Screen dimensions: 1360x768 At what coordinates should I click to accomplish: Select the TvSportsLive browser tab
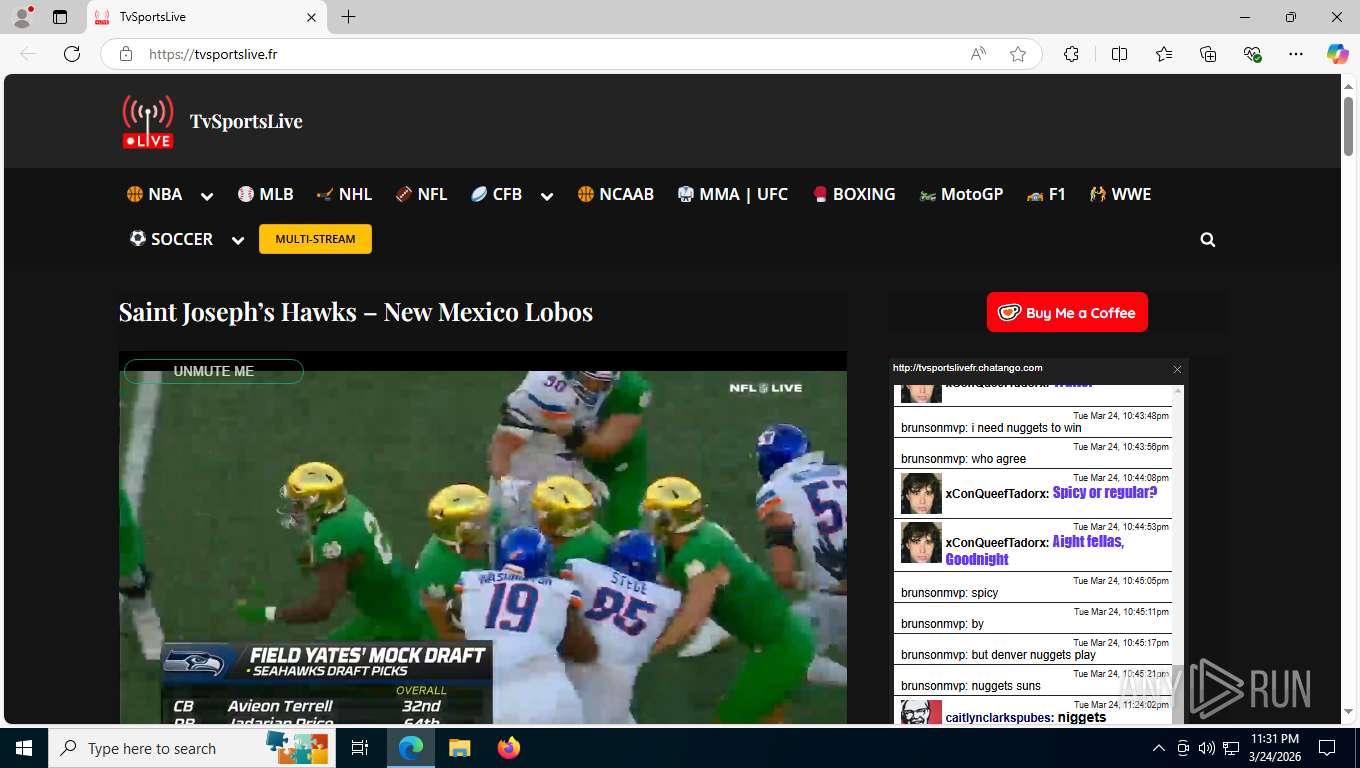(207, 17)
